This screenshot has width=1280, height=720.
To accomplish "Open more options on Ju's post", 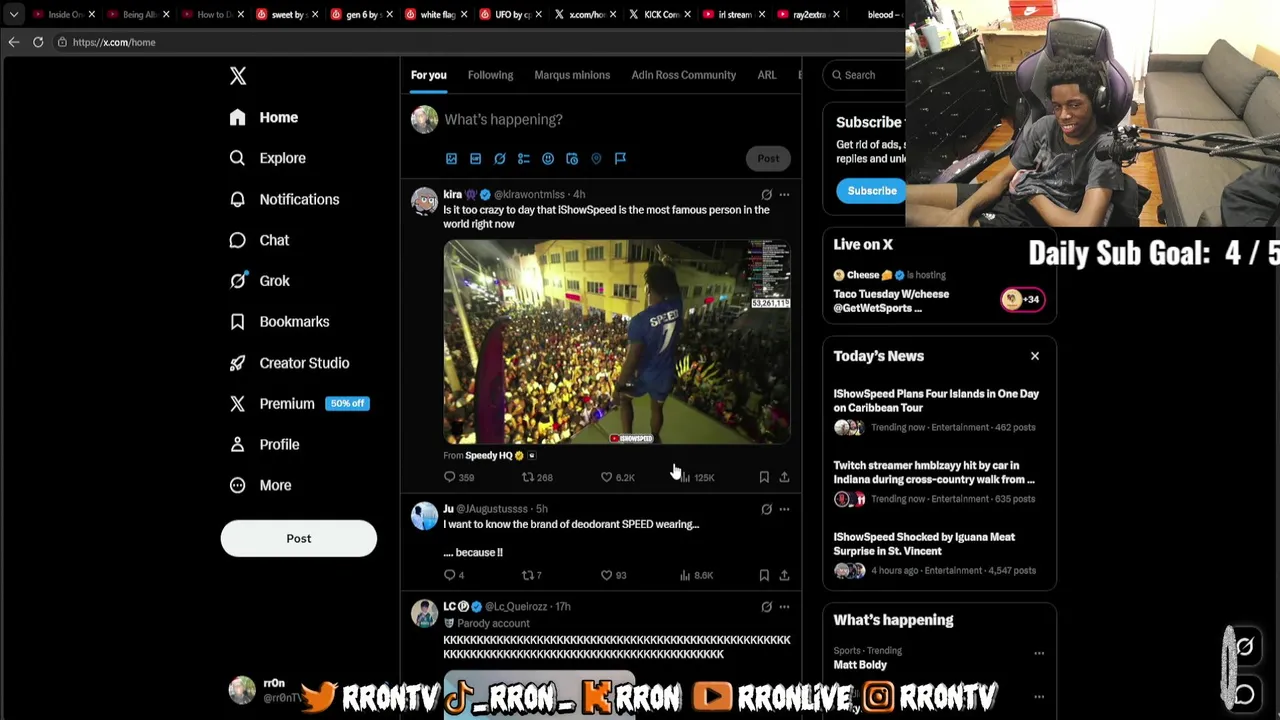I will point(784,509).
